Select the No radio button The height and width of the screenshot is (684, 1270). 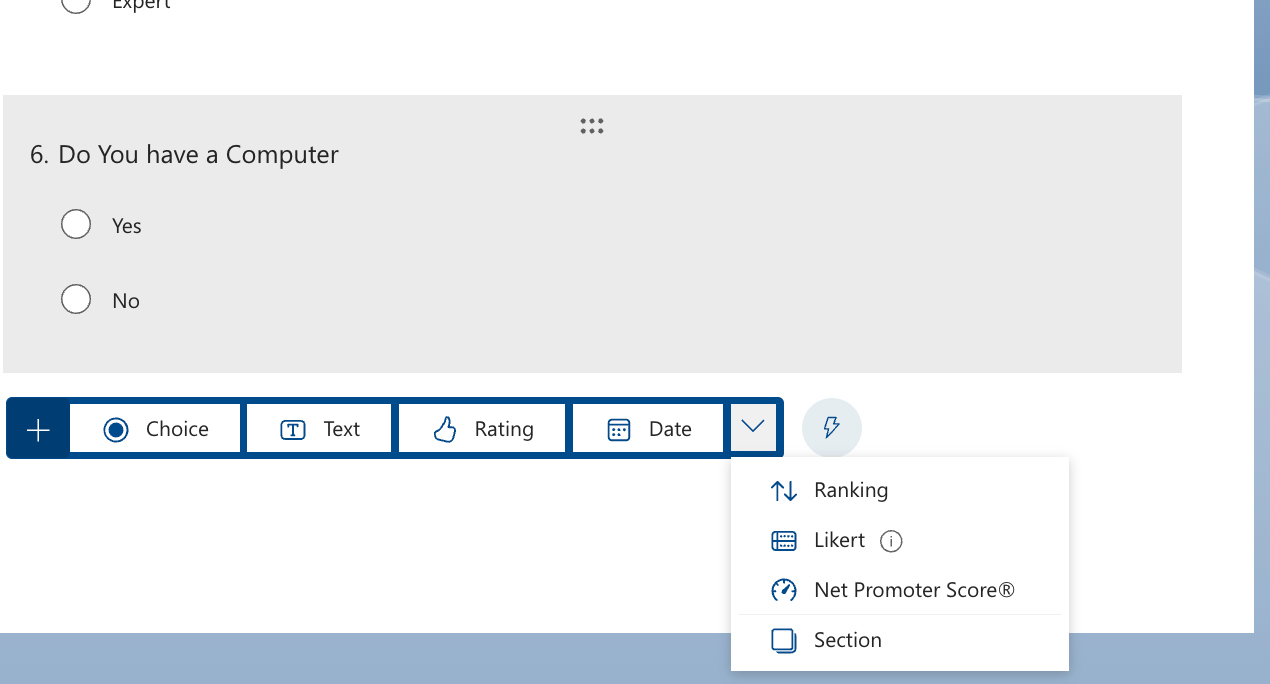(x=76, y=299)
